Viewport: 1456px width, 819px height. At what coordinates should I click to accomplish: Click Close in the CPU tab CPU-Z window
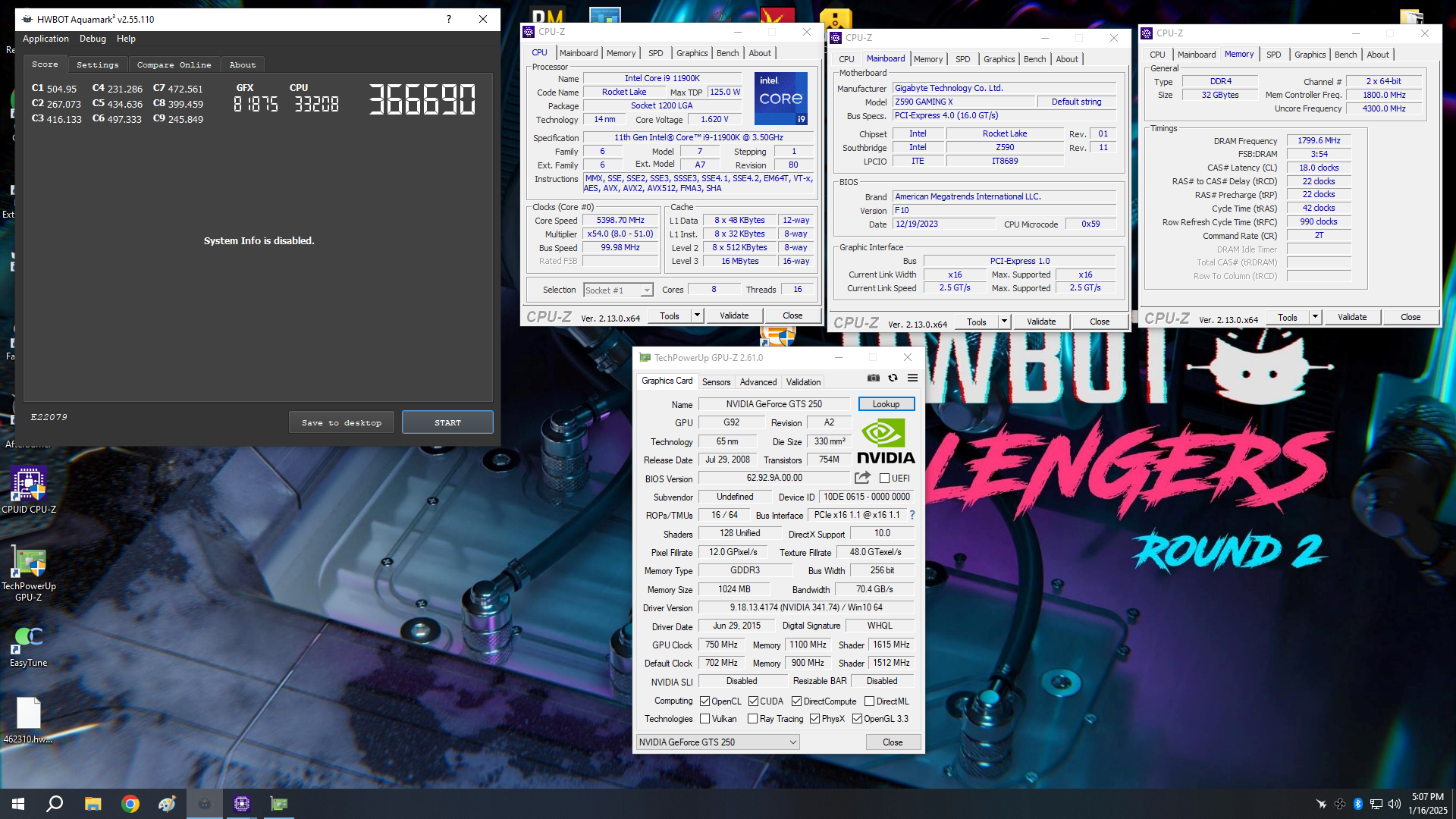point(792,315)
